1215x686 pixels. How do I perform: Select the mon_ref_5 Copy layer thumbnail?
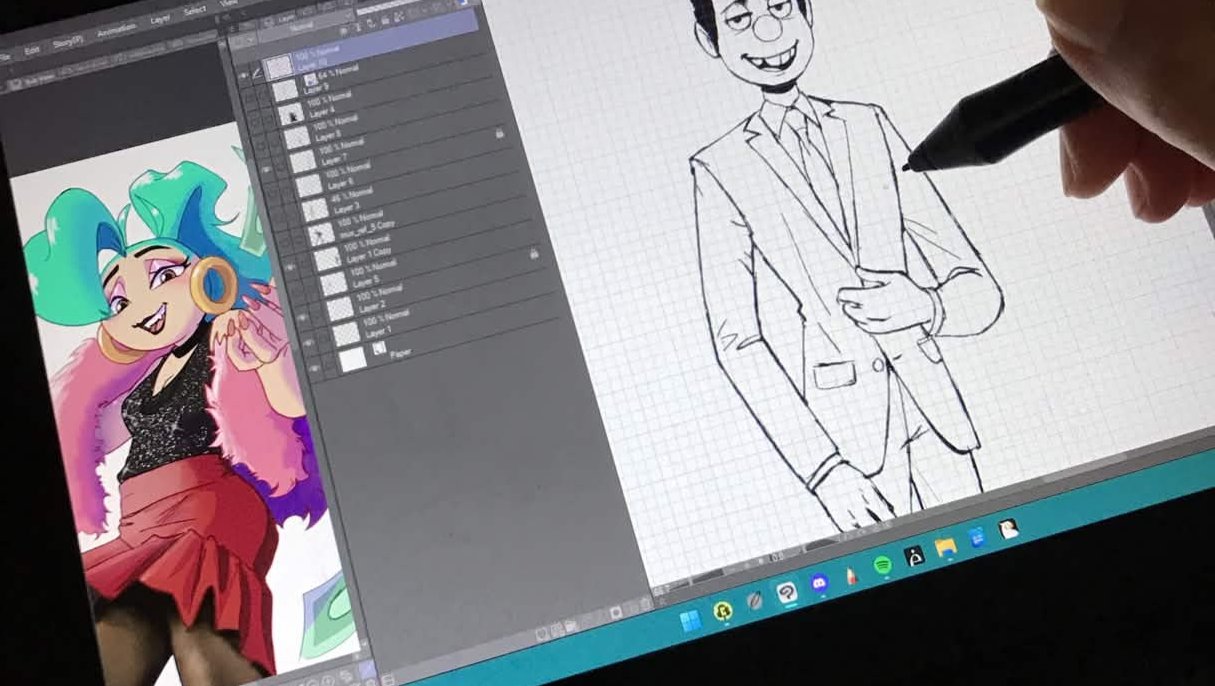click(x=322, y=234)
